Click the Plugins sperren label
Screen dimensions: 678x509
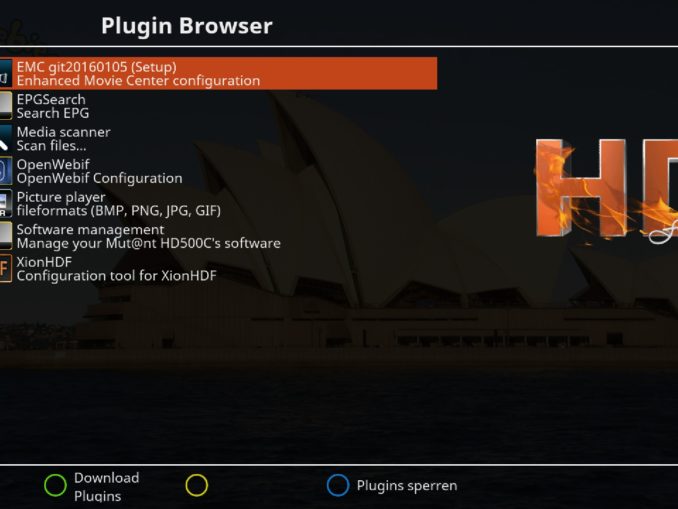pos(407,486)
